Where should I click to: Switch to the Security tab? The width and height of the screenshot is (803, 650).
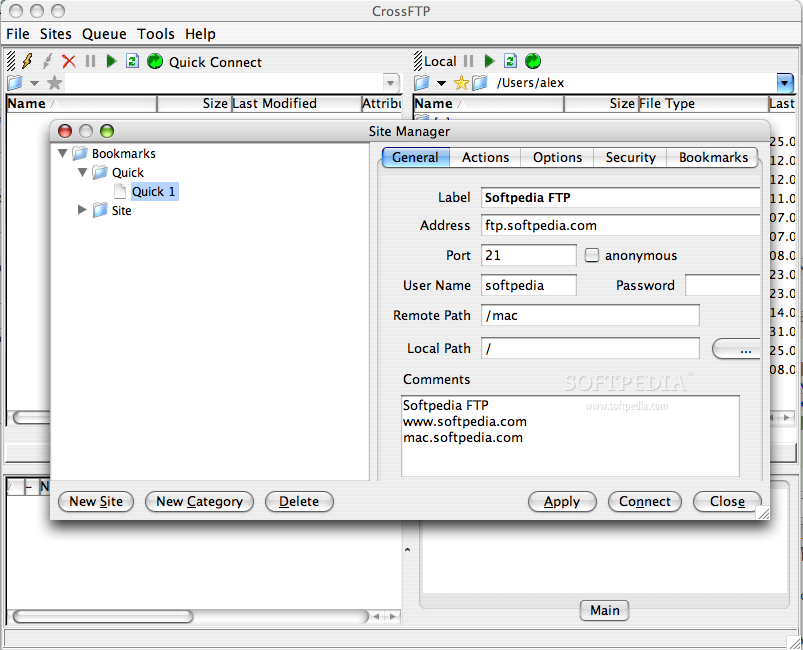coord(630,157)
